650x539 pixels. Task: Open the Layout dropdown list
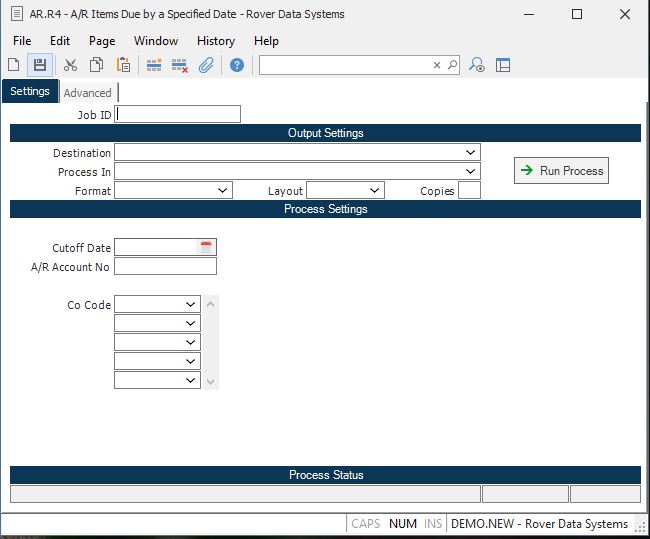pyautogui.click(x=374, y=190)
